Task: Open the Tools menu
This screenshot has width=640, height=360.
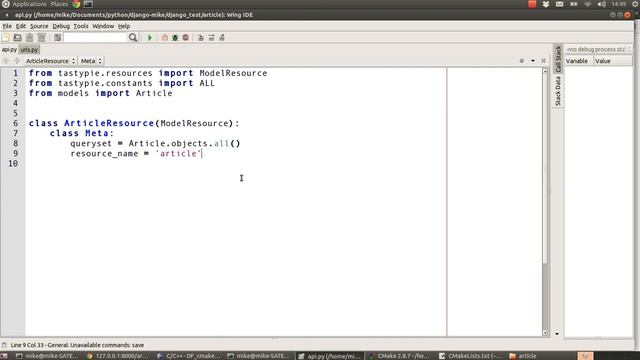Action: tap(81, 26)
